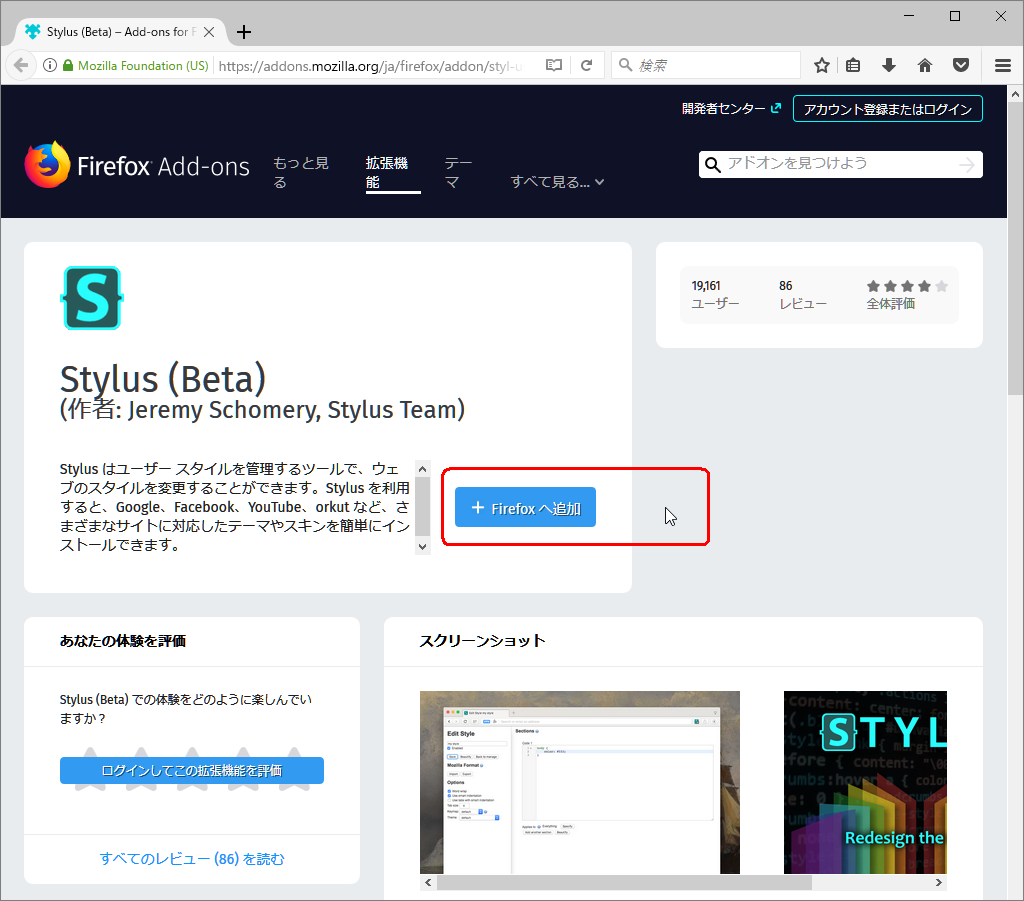Click the page vertical scrollbar thumb
Viewport: 1024px width, 901px height.
pyautogui.click(x=1015, y=248)
